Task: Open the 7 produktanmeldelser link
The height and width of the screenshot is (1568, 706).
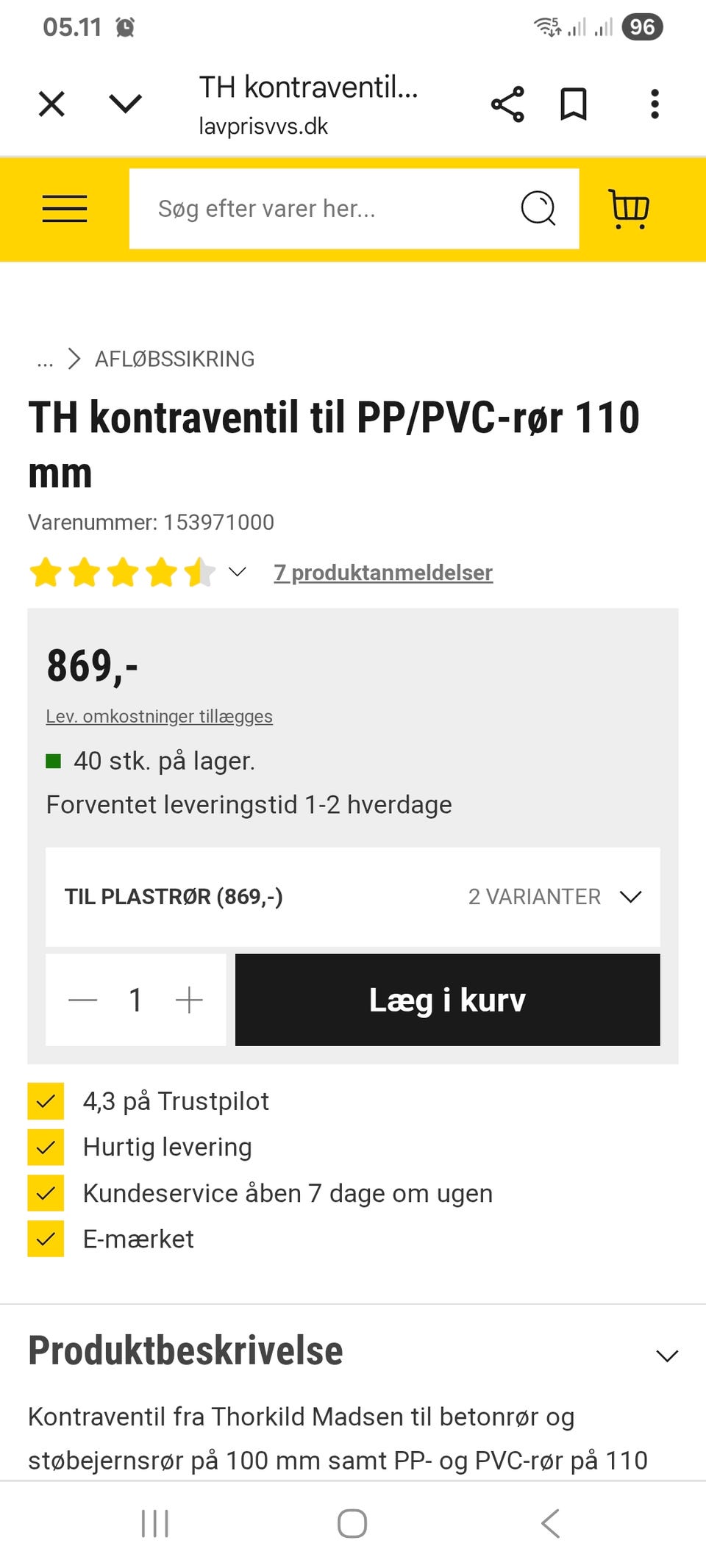Action: coord(383,573)
